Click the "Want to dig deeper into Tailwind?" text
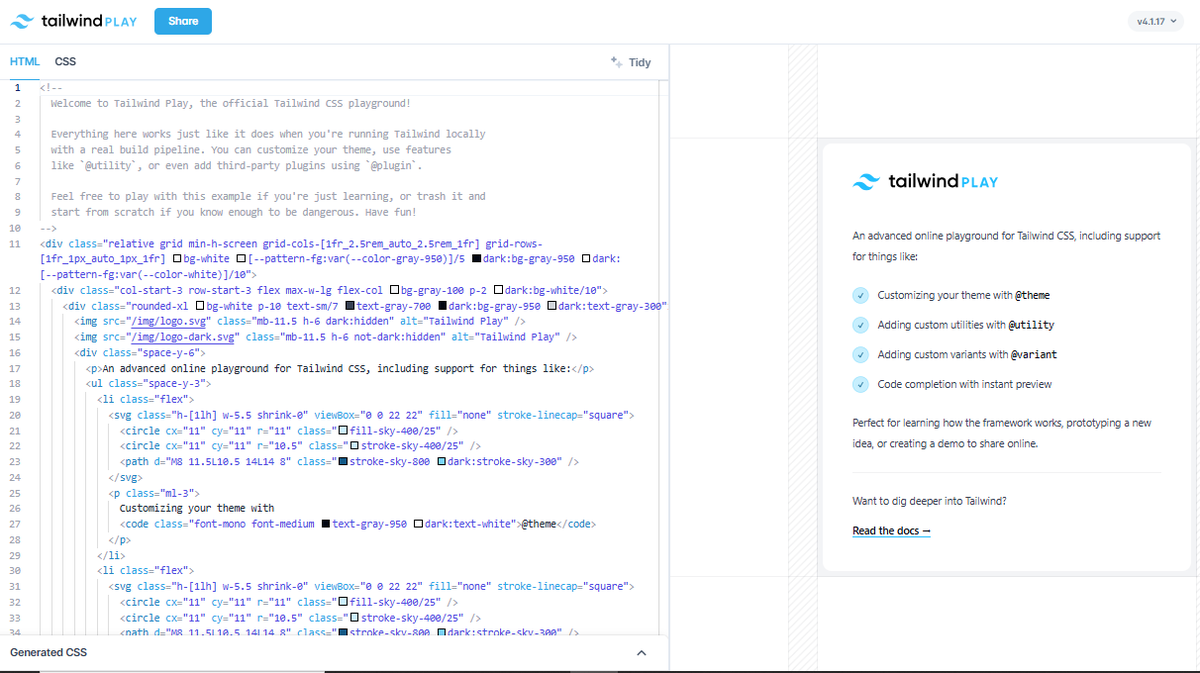Image resolution: width=1200 pixels, height=673 pixels. click(929, 501)
